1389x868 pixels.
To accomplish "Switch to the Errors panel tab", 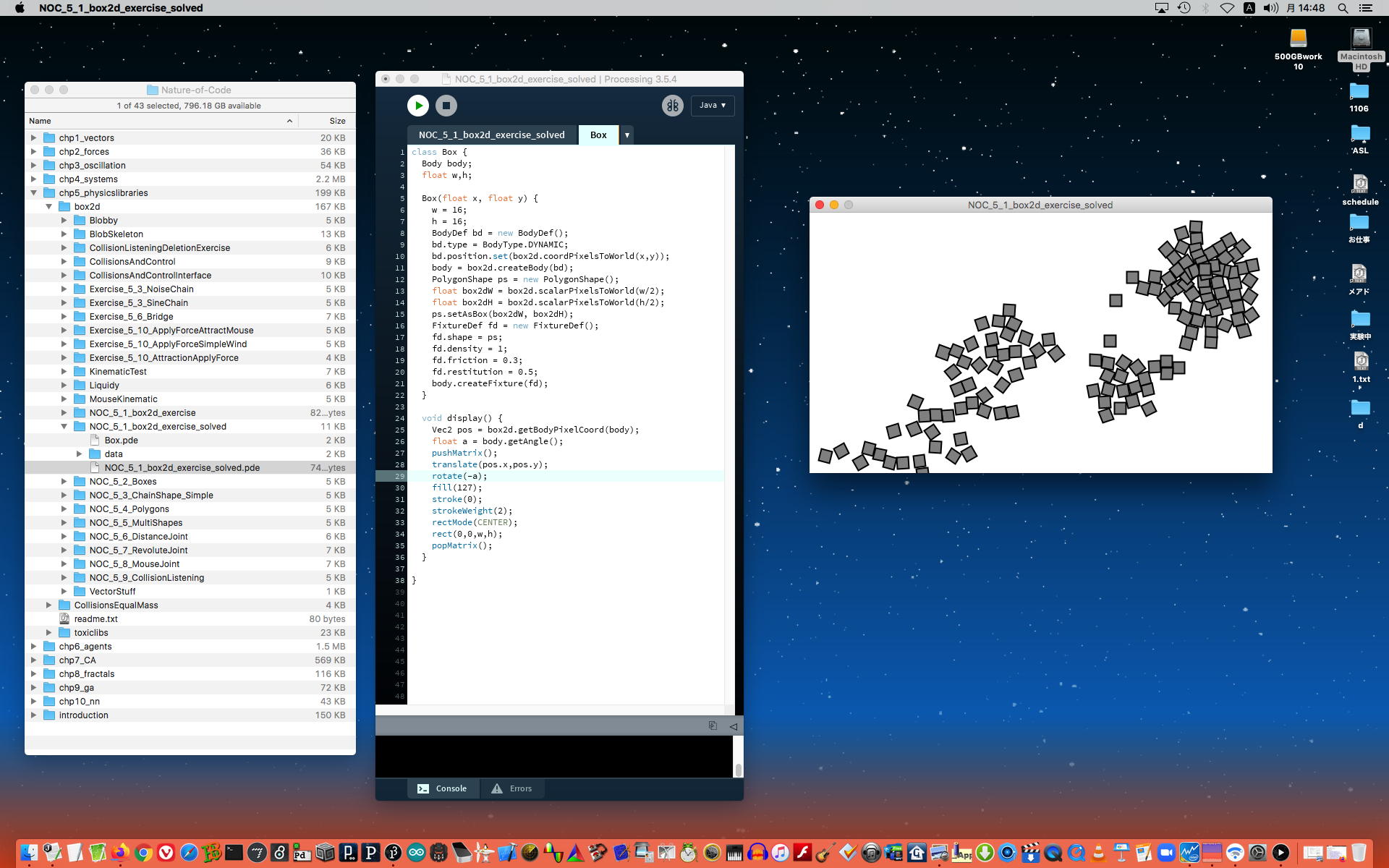I will pyautogui.click(x=511, y=788).
